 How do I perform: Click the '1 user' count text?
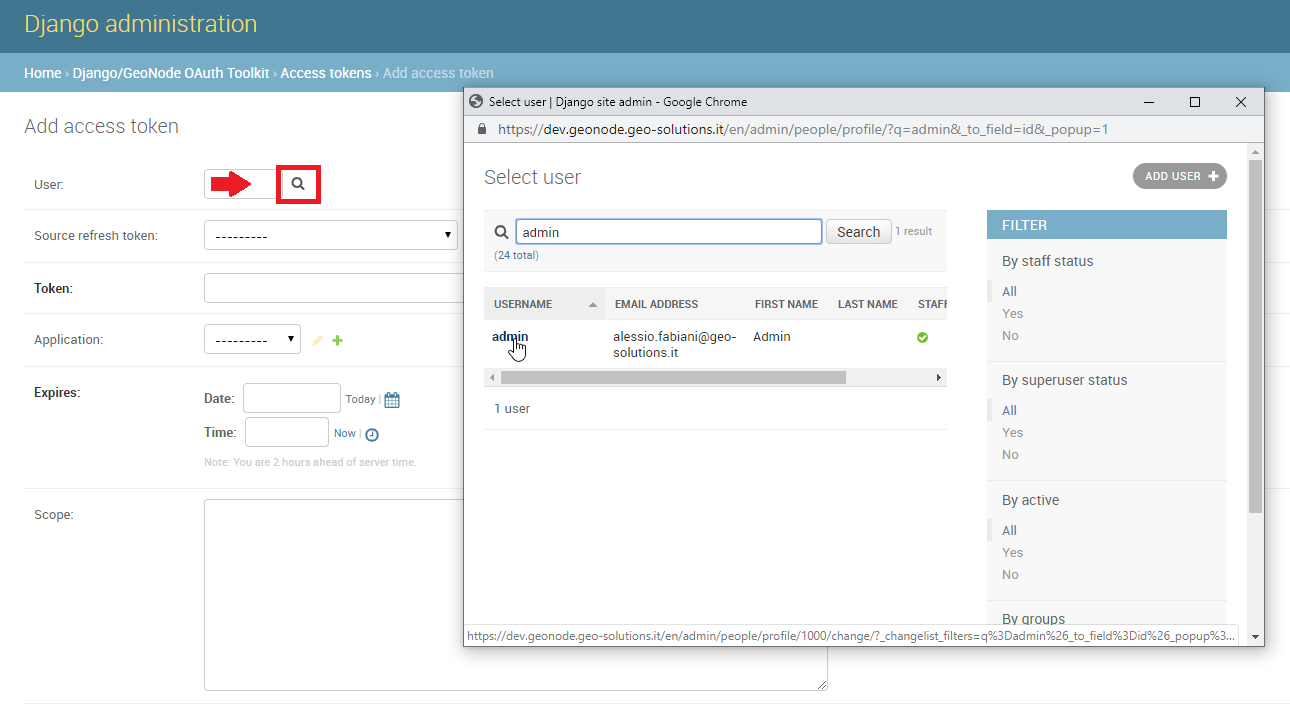coord(512,409)
